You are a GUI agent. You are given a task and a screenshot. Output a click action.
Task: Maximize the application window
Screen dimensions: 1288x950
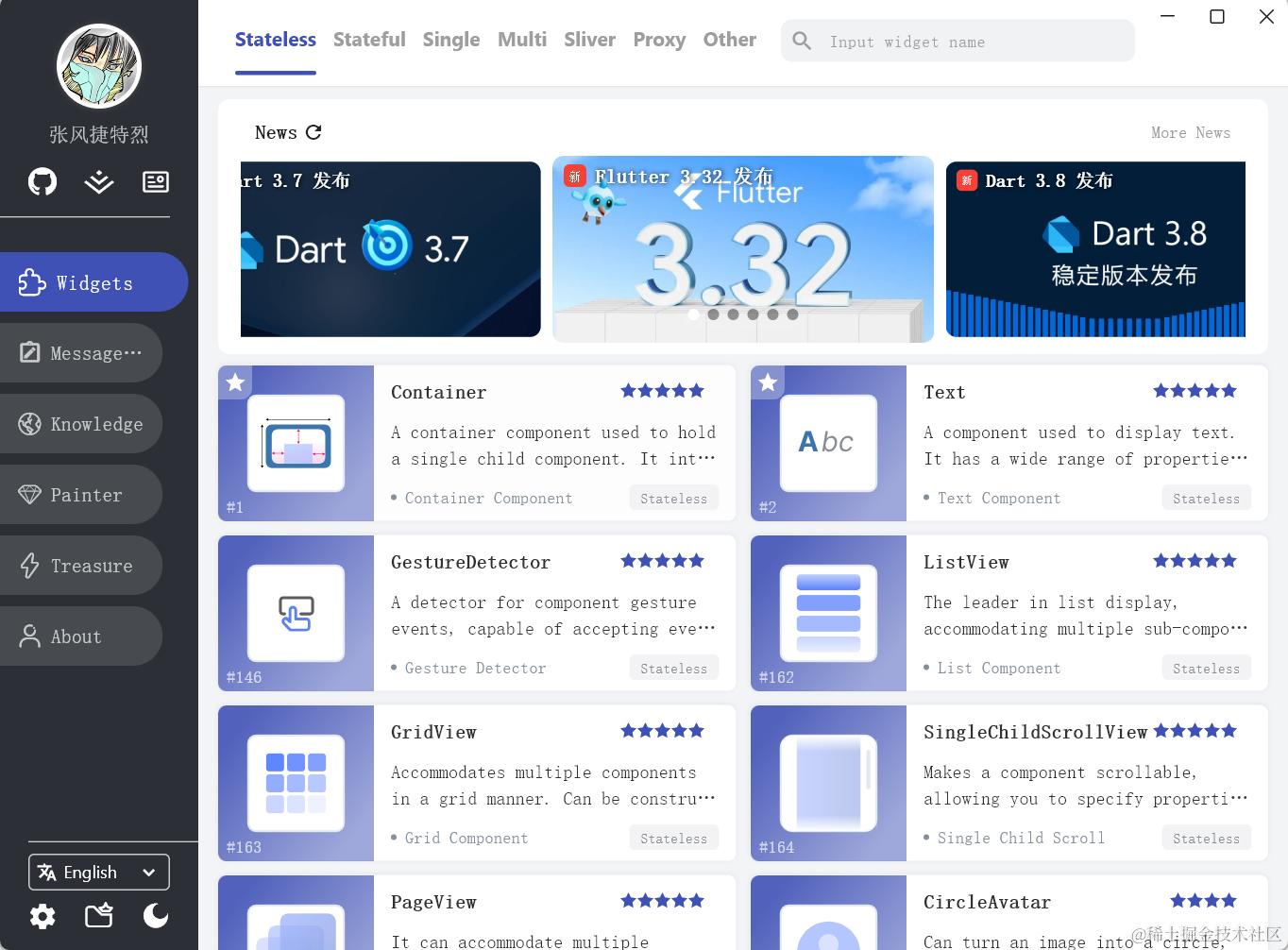click(1217, 17)
